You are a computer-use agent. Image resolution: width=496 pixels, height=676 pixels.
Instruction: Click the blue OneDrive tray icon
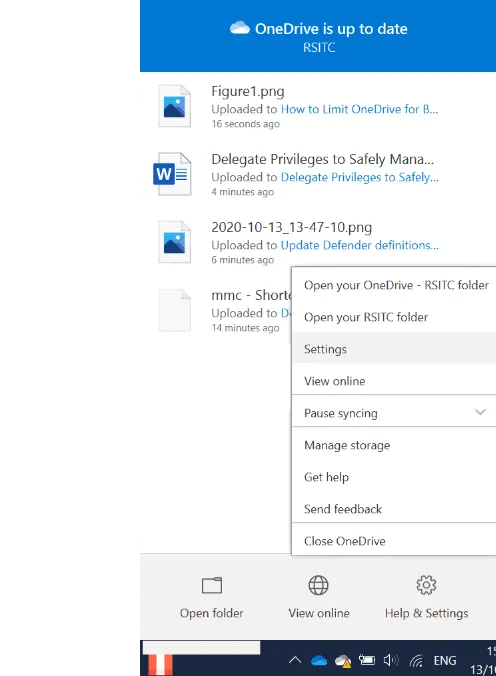(x=319, y=660)
